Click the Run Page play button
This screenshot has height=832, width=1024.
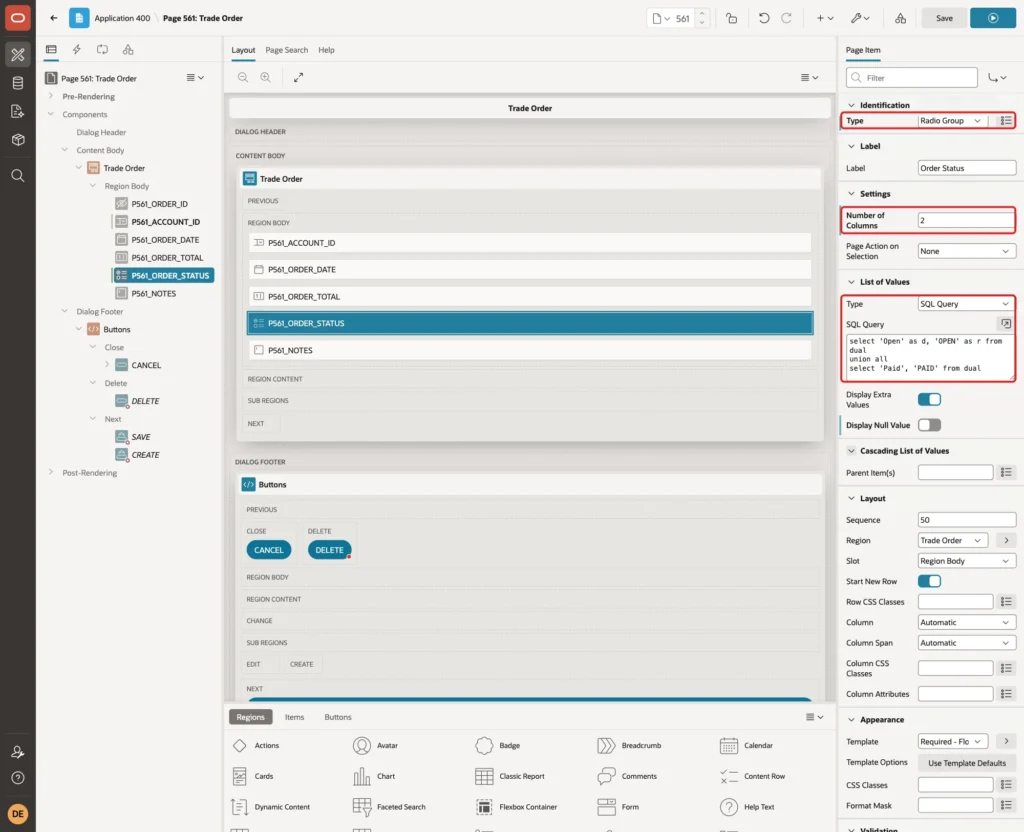[992, 18]
